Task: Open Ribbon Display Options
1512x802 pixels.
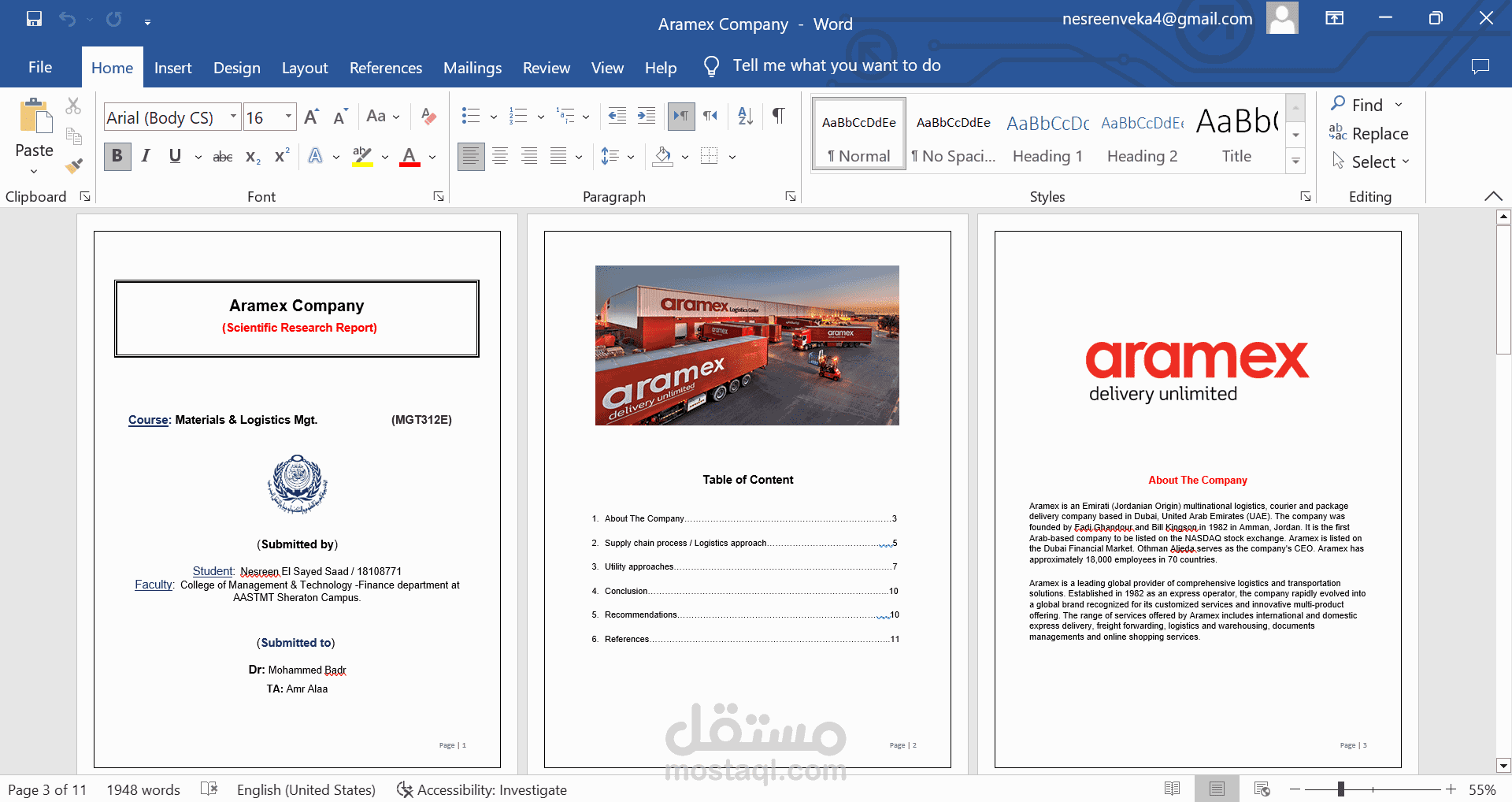Action: pos(1334,18)
